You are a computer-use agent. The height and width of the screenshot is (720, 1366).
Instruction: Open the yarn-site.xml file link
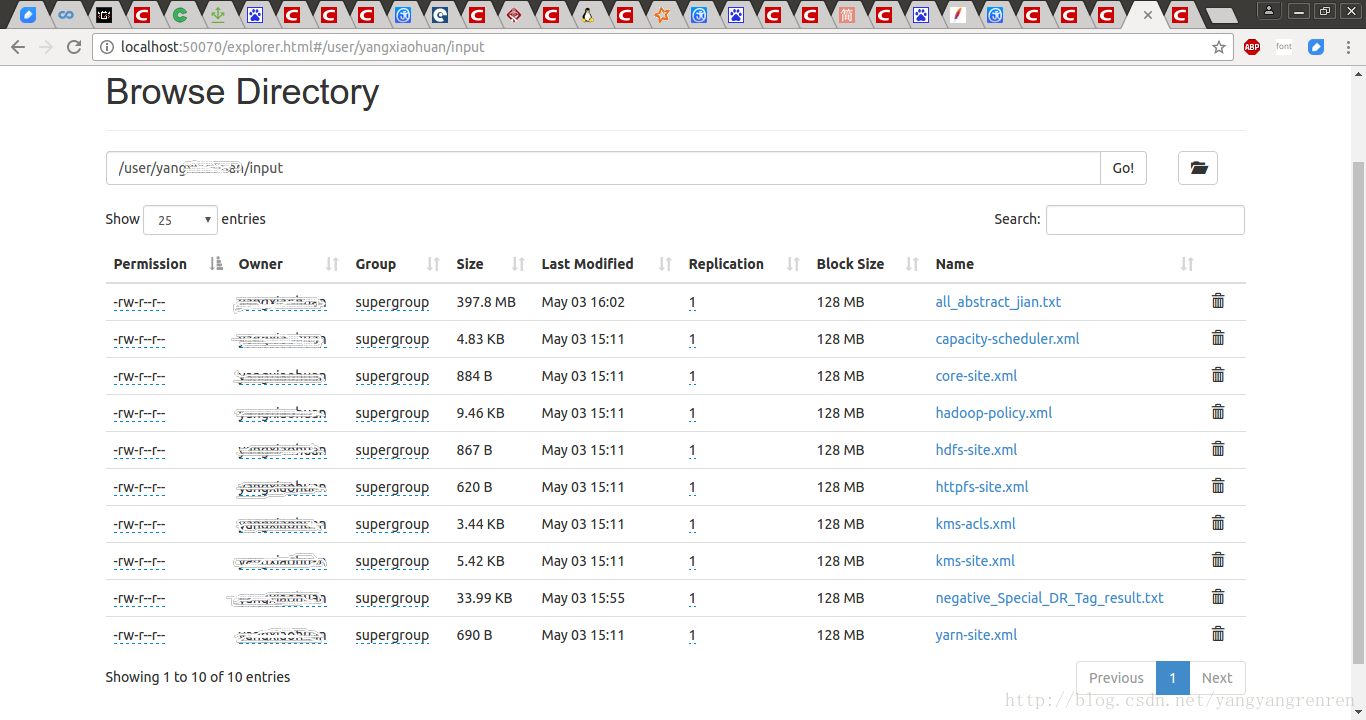pyautogui.click(x=976, y=635)
